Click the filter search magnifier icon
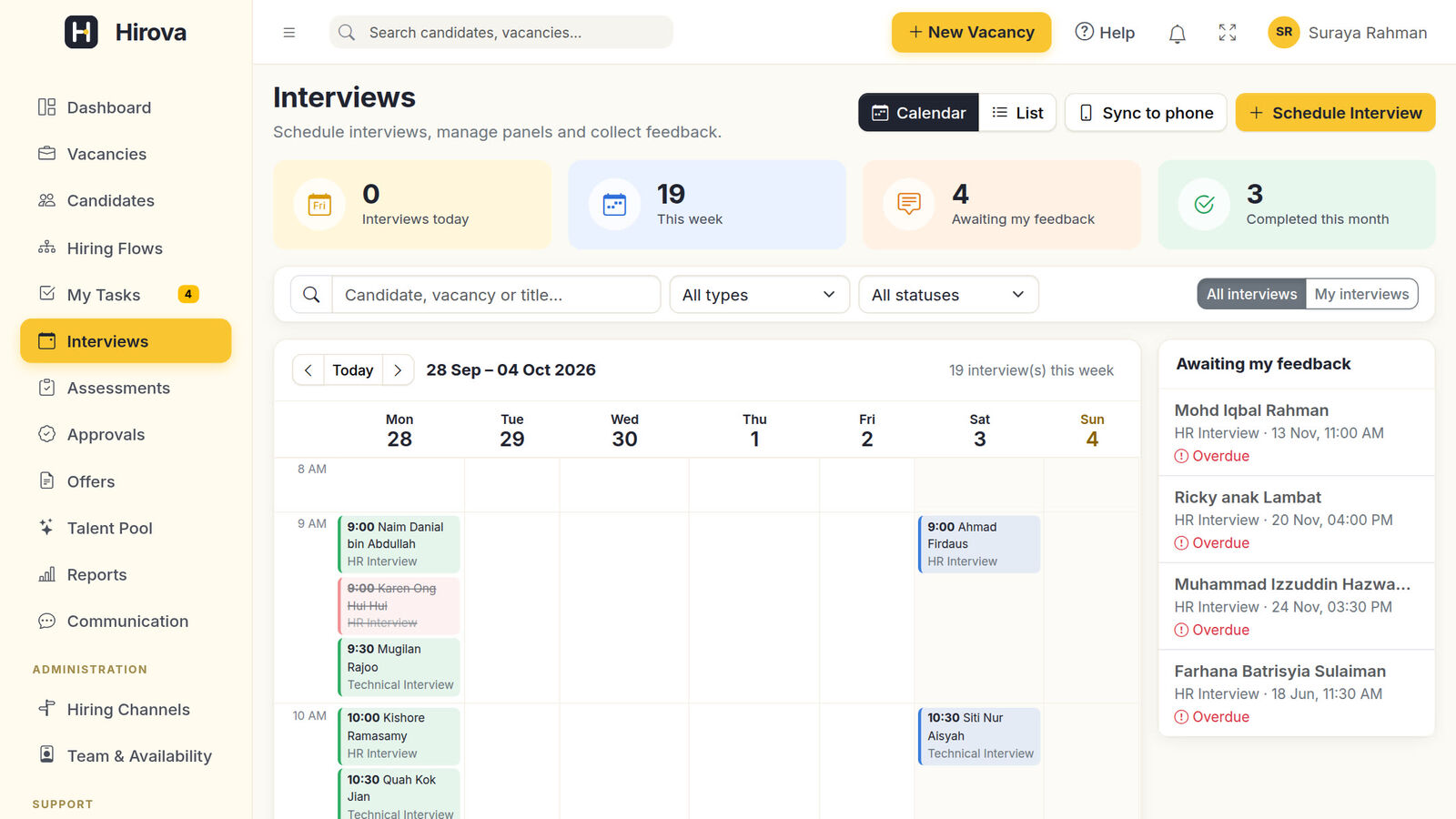1456x819 pixels. coord(311,295)
